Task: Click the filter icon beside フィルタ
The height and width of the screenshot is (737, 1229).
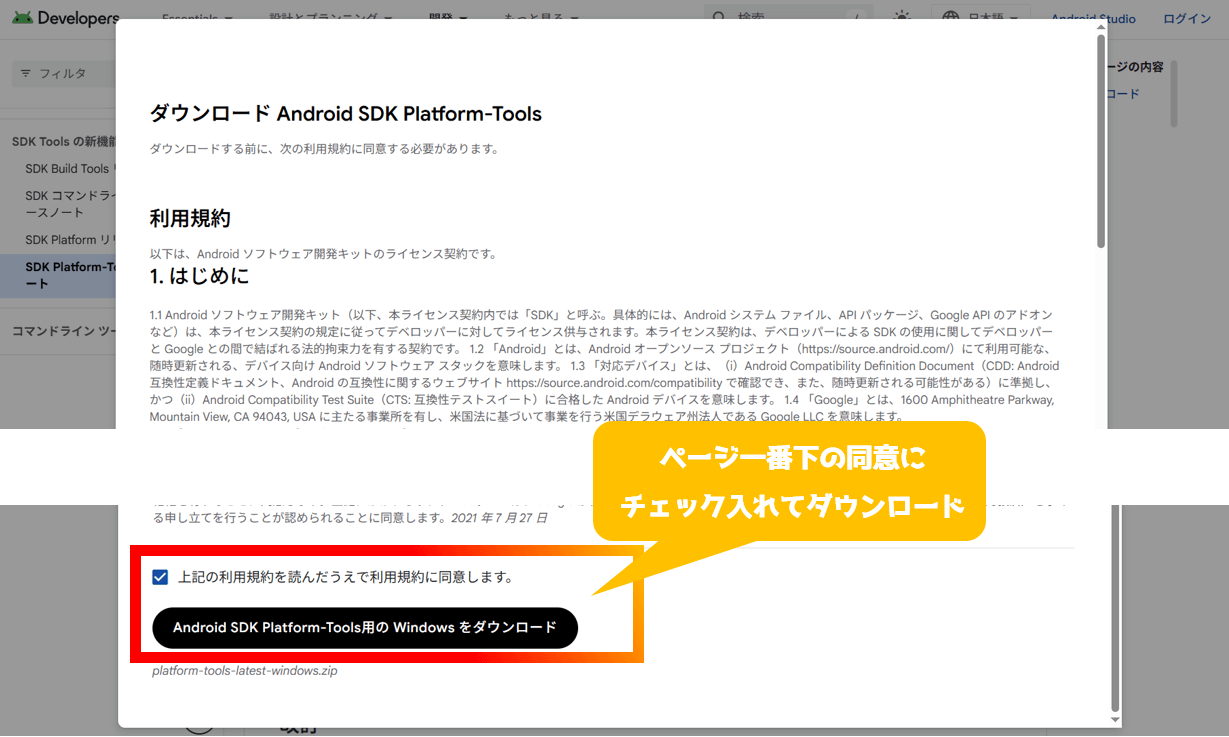Action: 25,74
